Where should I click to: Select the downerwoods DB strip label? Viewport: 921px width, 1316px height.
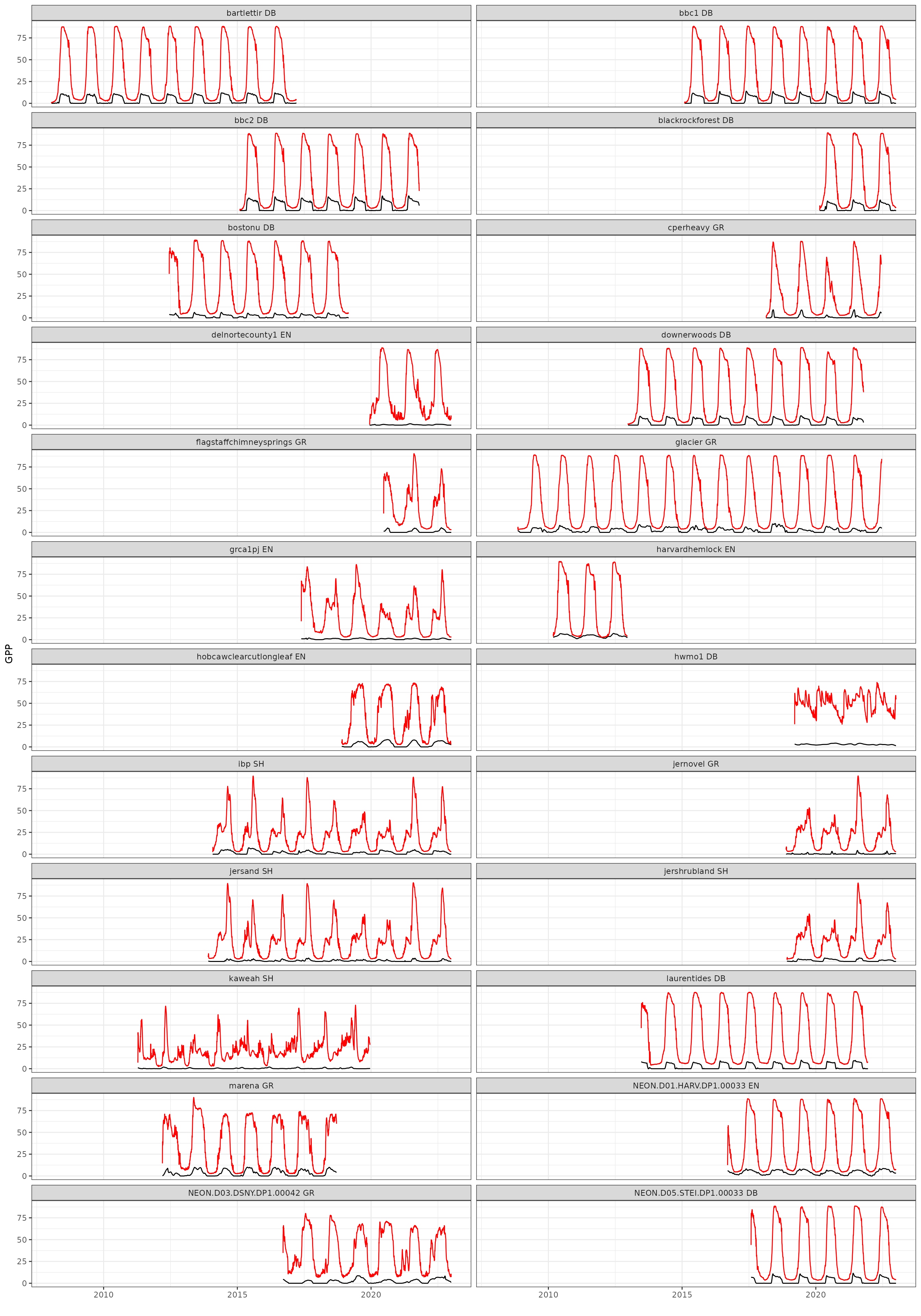click(695, 334)
